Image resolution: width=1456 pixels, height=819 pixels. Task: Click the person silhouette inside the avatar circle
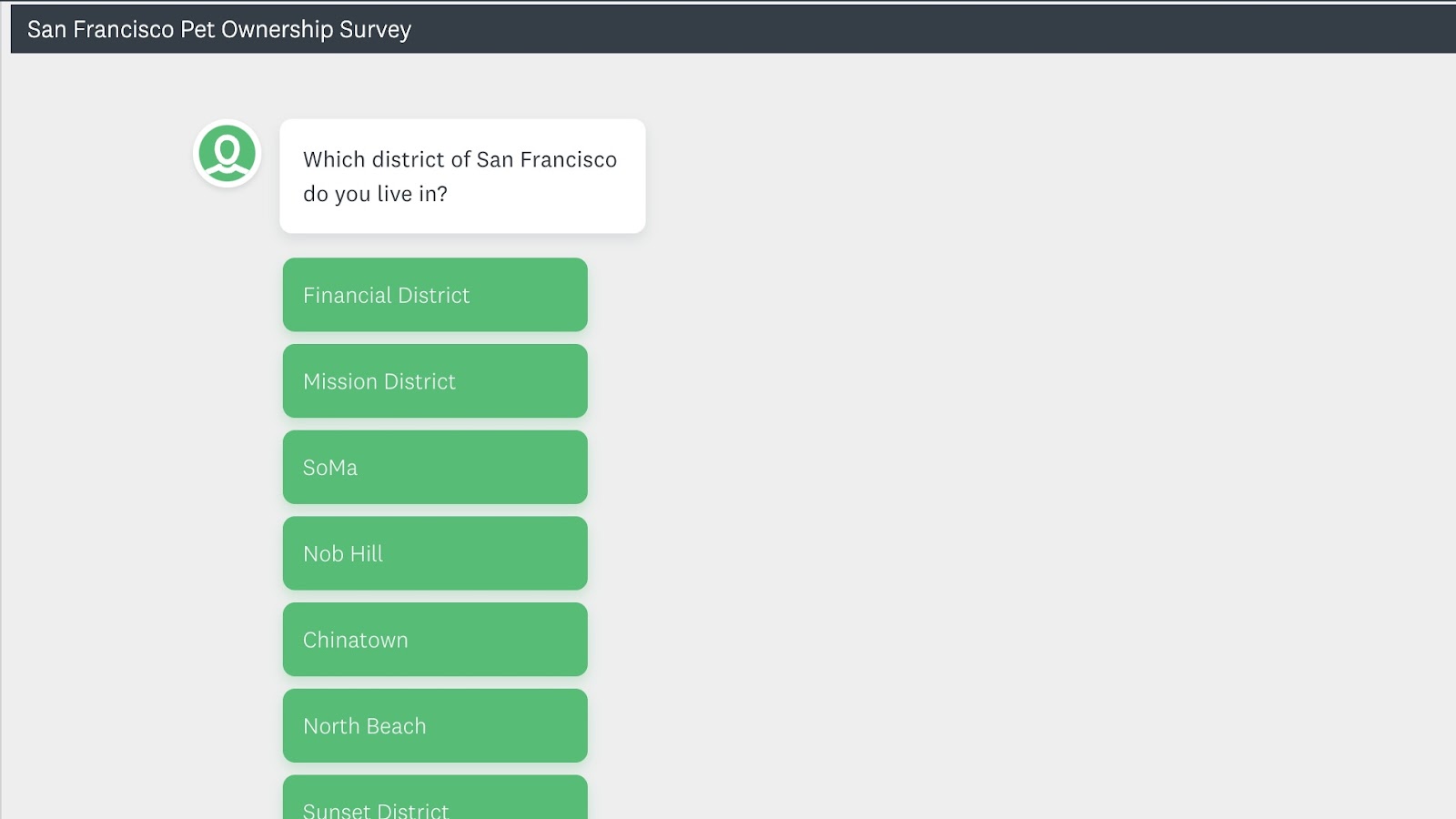point(227,153)
